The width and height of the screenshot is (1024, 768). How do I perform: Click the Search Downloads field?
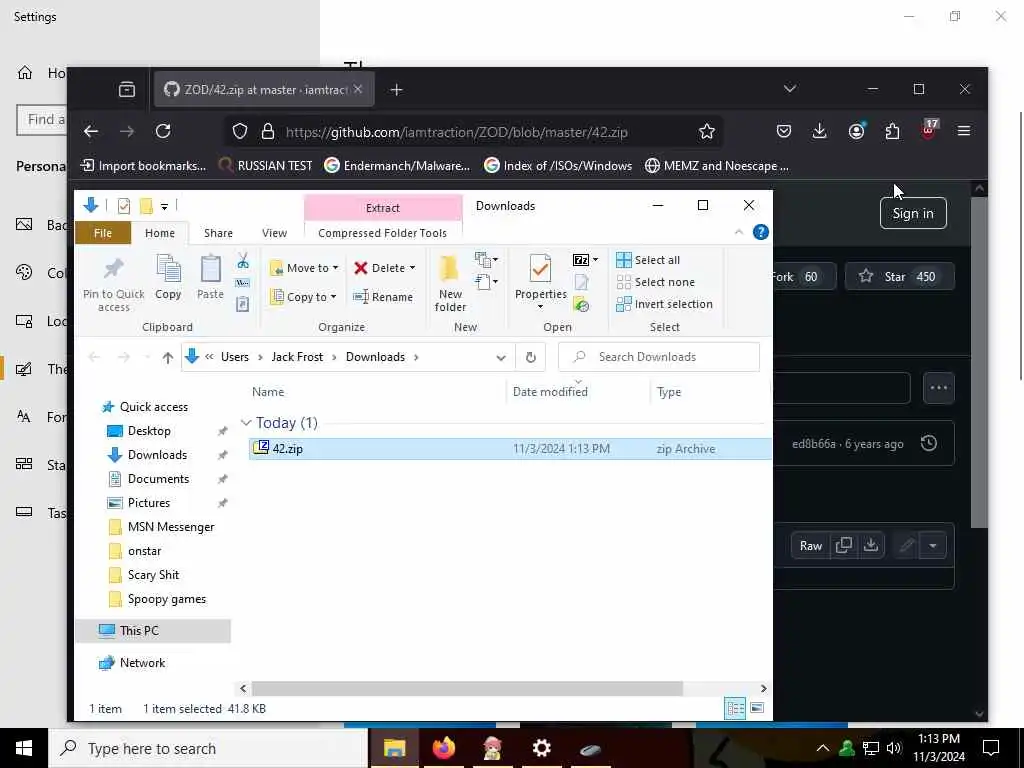click(x=659, y=357)
